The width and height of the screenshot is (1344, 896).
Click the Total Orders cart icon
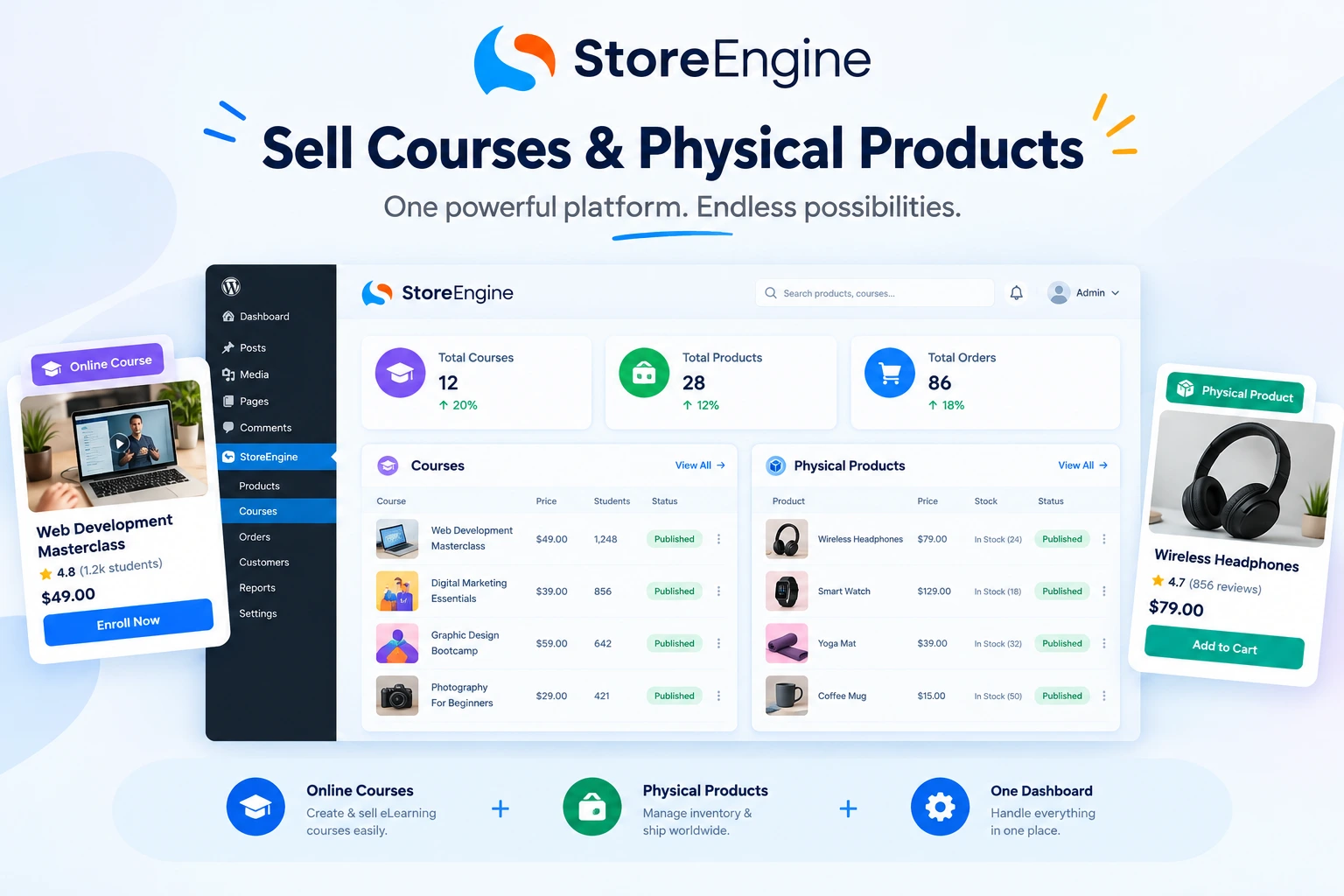[890, 373]
